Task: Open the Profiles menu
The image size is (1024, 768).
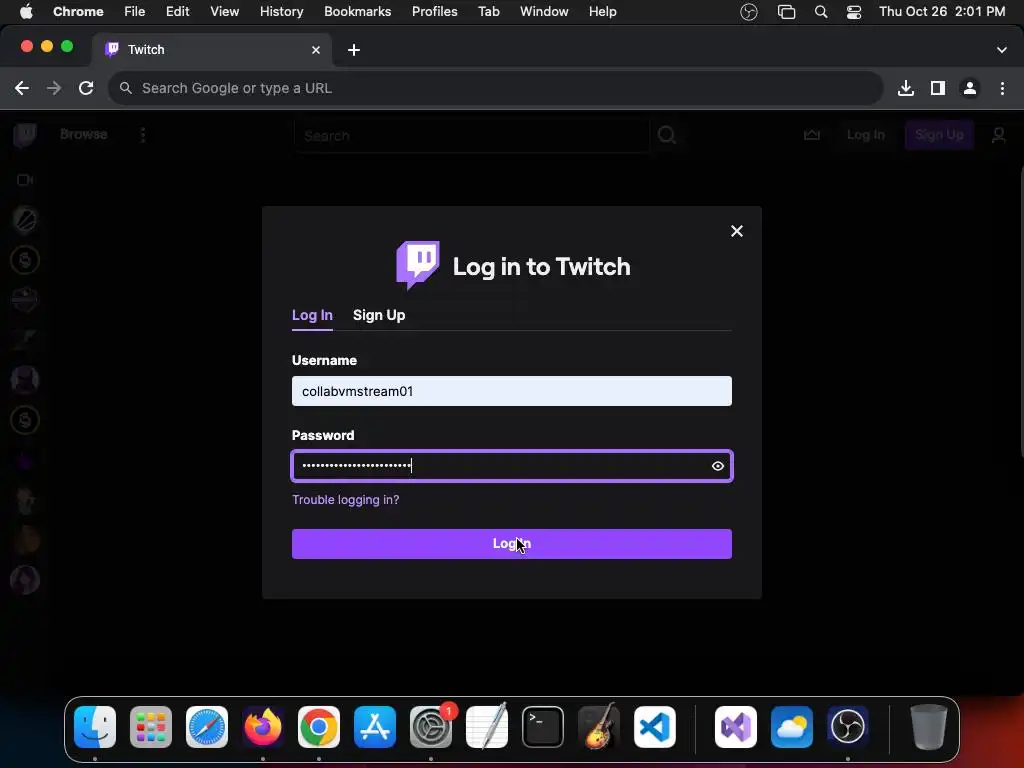Action: click(x=435, y=12)
